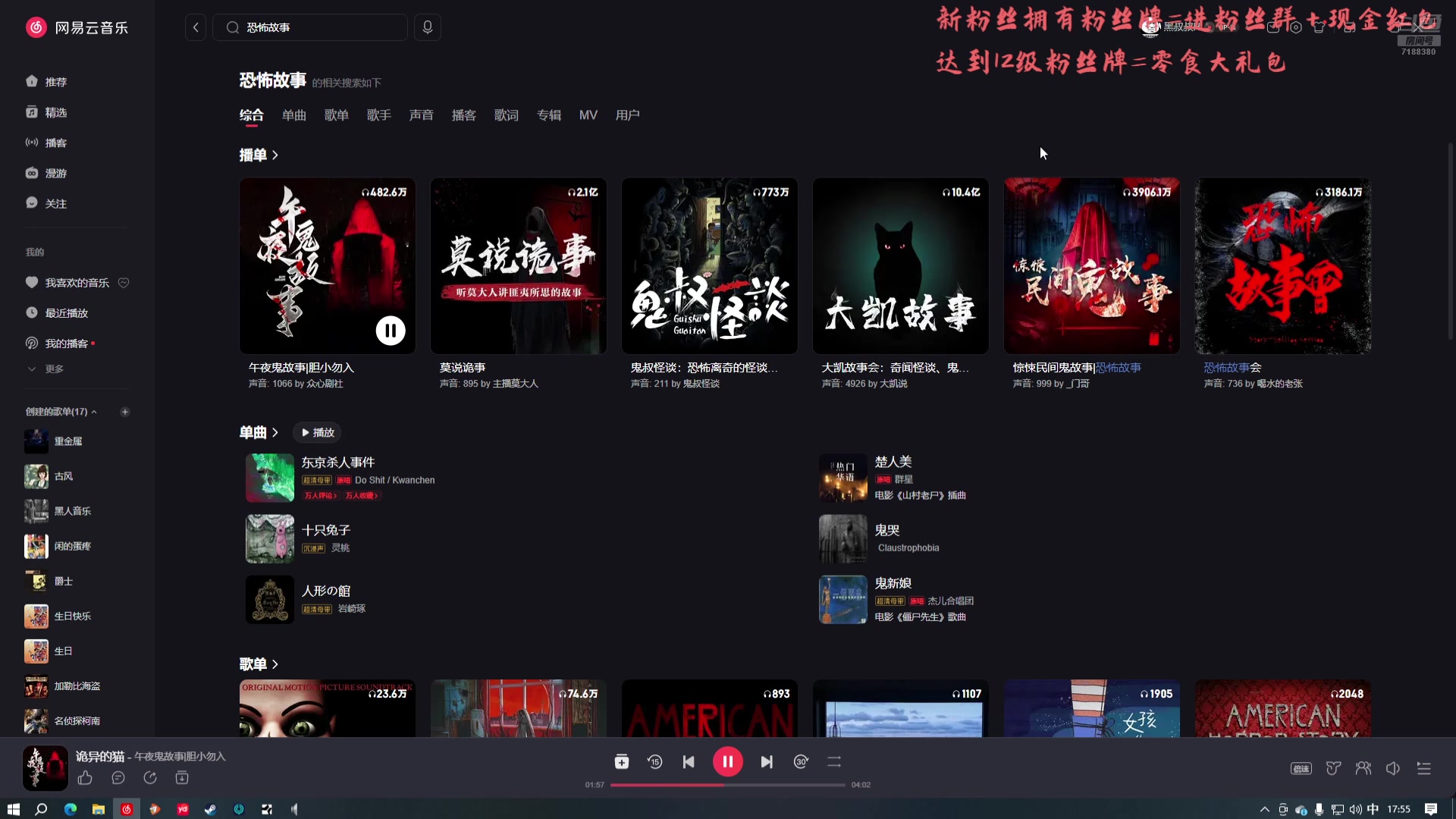Open 关注 in the sidebar

pos(47,203)
